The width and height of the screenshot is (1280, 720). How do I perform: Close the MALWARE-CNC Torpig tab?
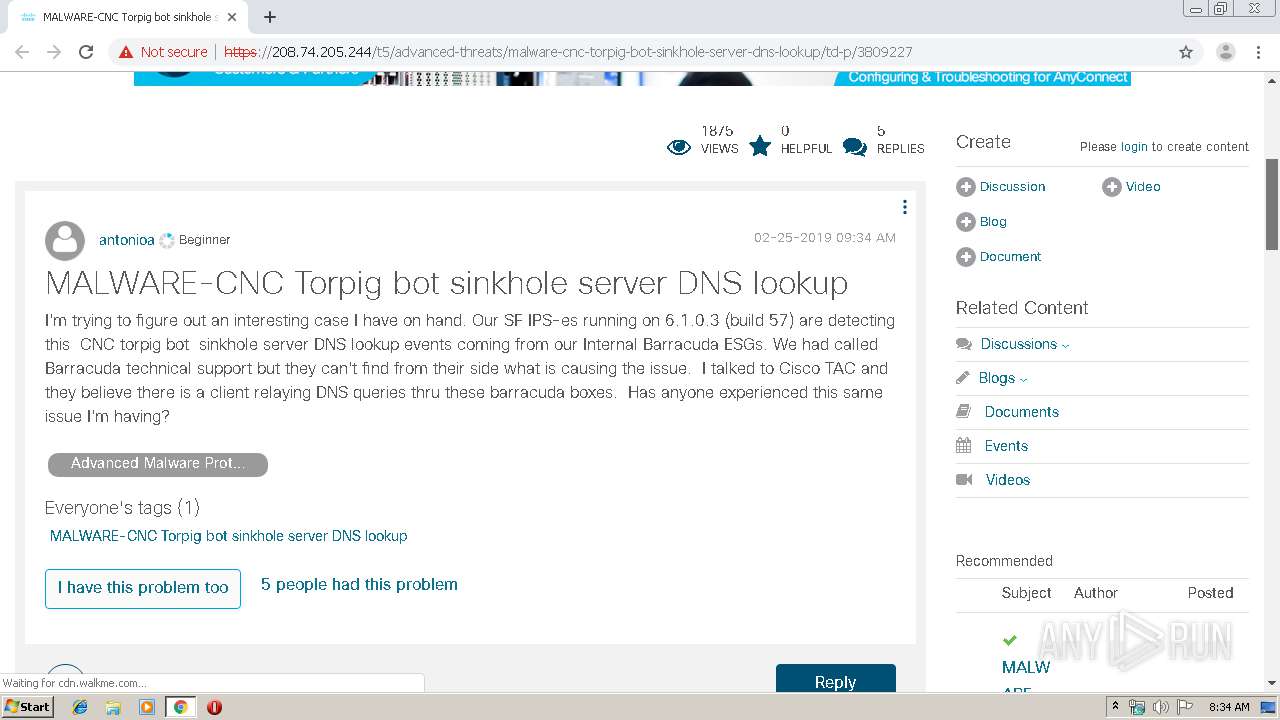232,17
